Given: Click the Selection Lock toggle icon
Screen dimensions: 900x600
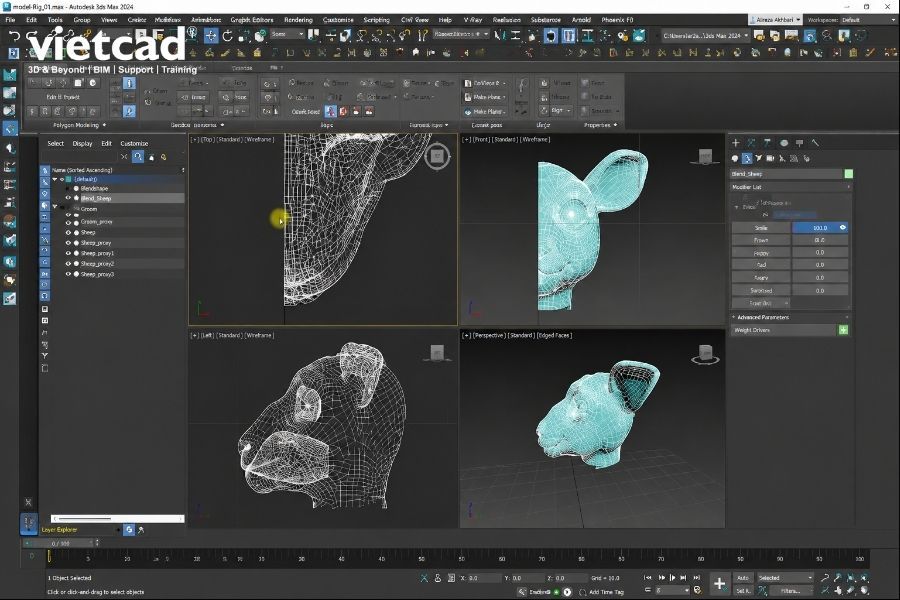Looking at the screenshot, I should 437,578.
